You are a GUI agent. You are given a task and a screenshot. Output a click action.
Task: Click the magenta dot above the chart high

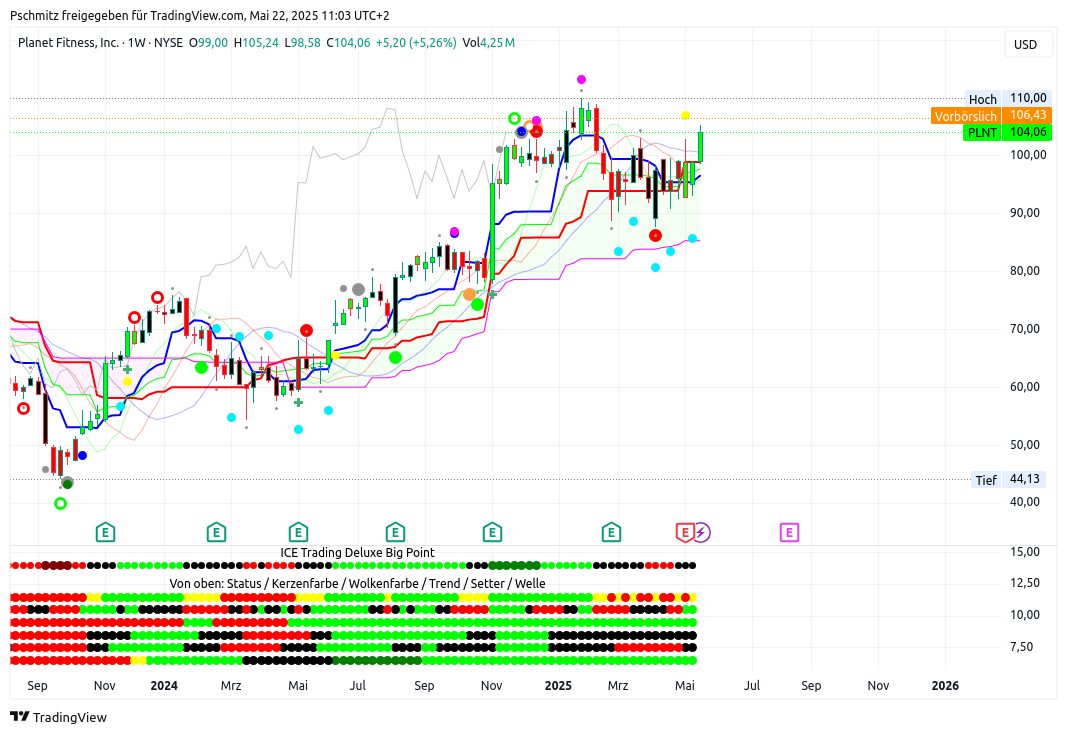click(581, 79)
